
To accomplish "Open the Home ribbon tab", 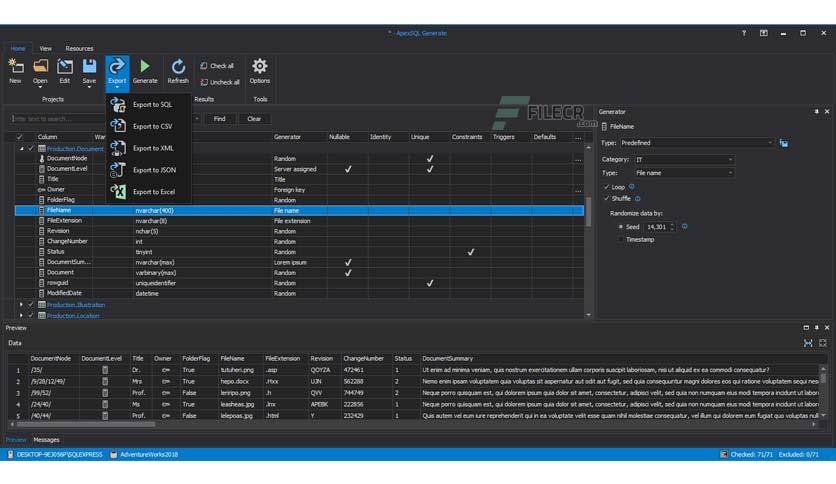I will [18, 49].
